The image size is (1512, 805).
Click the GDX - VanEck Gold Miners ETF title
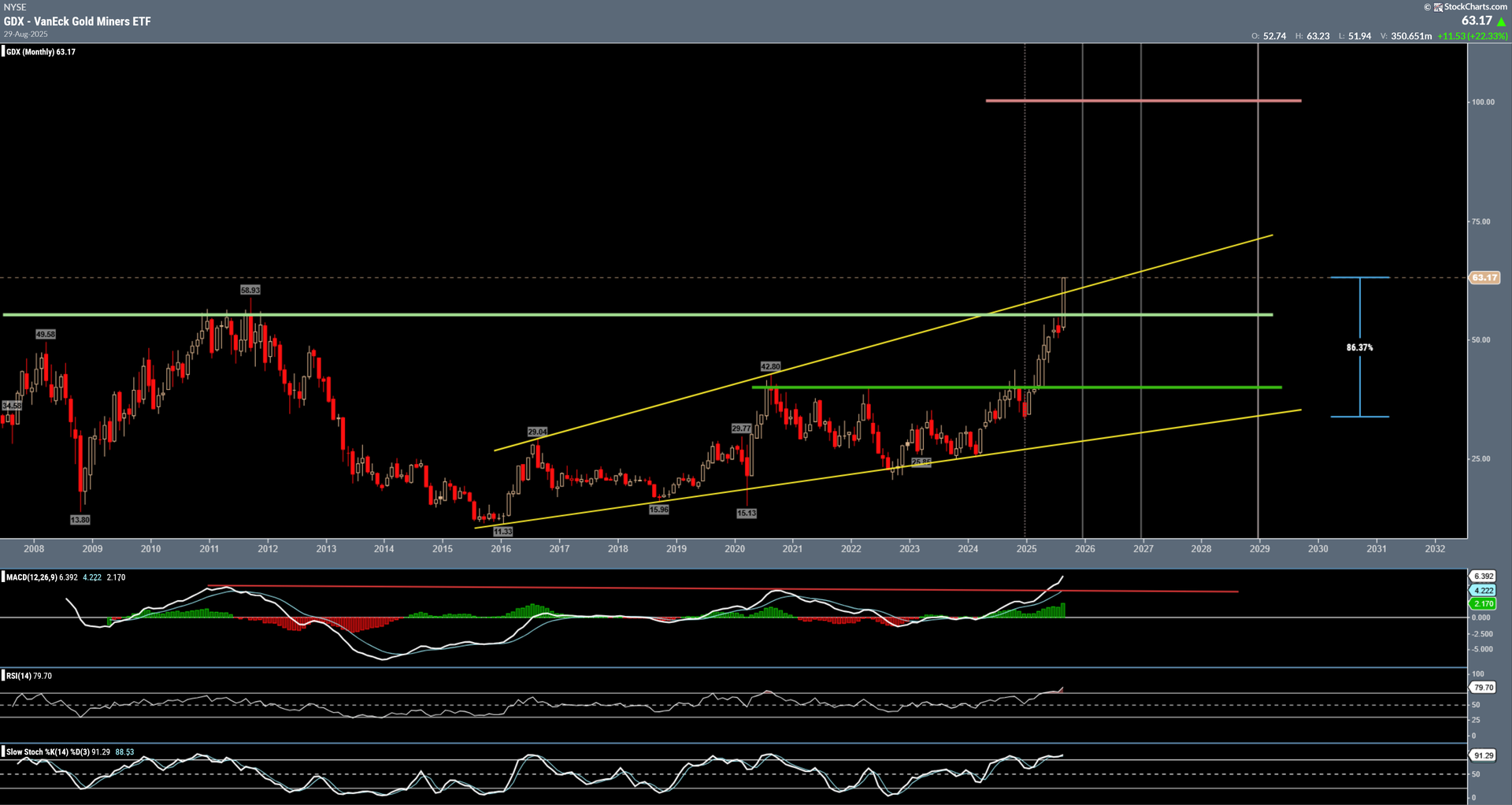click(x=77, y=21)
